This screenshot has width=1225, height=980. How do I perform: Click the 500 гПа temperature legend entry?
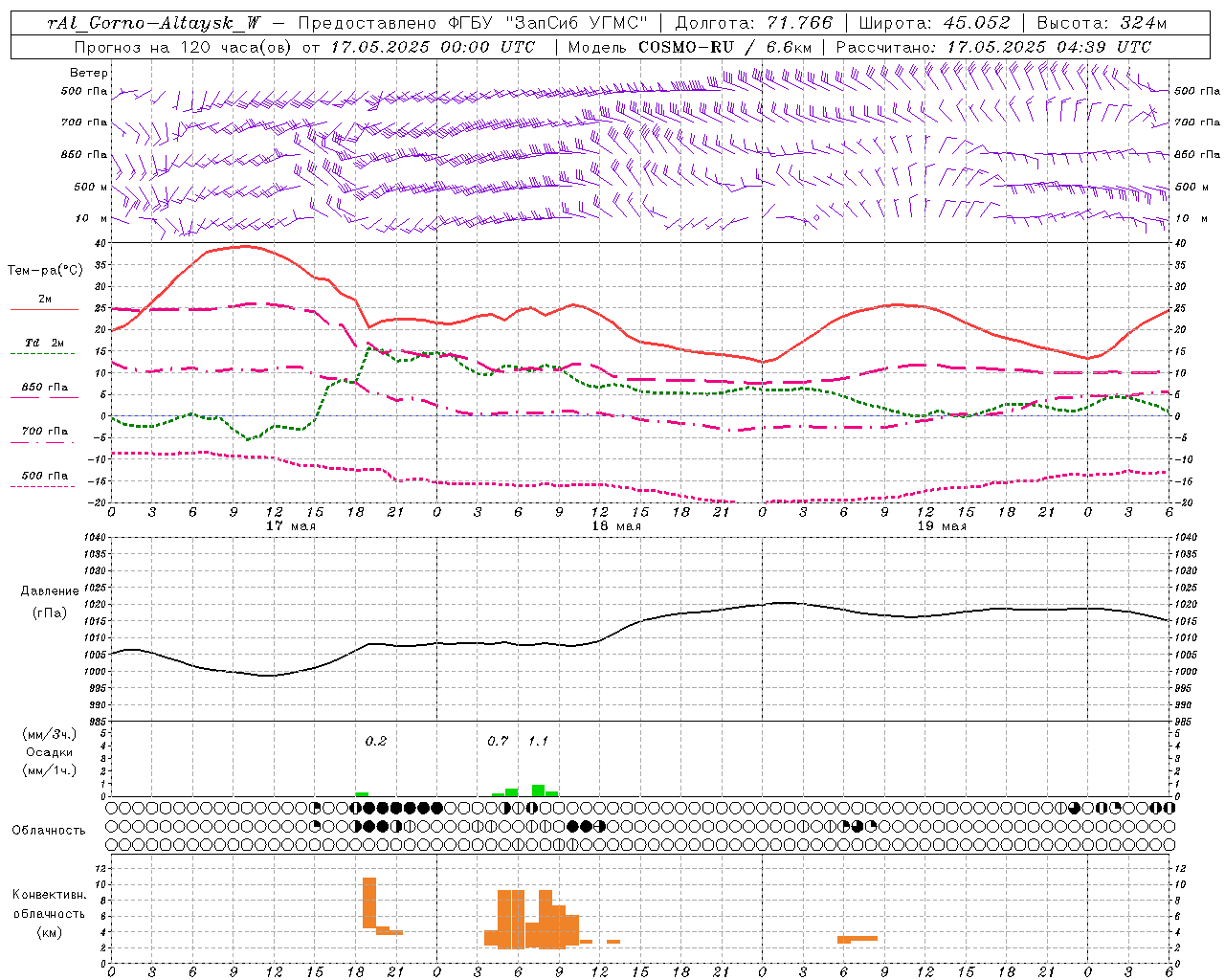tap(45, 476)
